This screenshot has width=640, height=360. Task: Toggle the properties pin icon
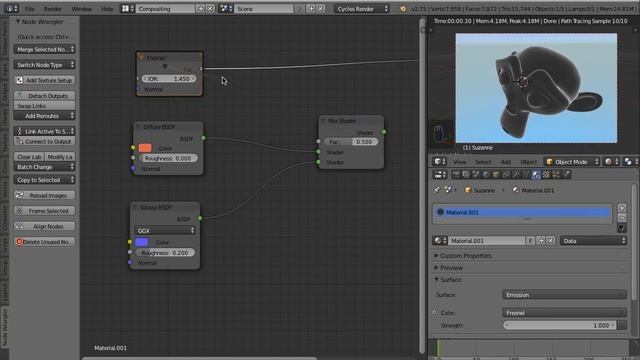[437, 190]
